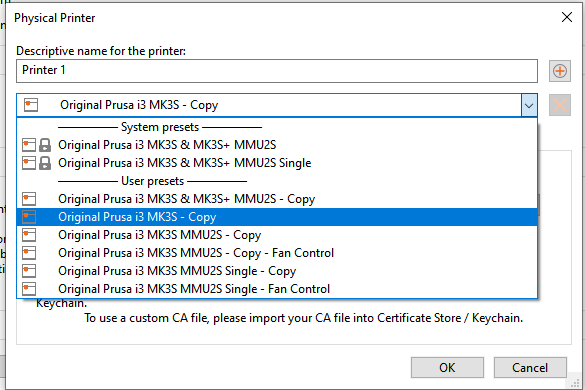
Task: Choose Original Prusa i3 MK3S & MK3S+ MMU2S - Copy
Action: [277, 199]
